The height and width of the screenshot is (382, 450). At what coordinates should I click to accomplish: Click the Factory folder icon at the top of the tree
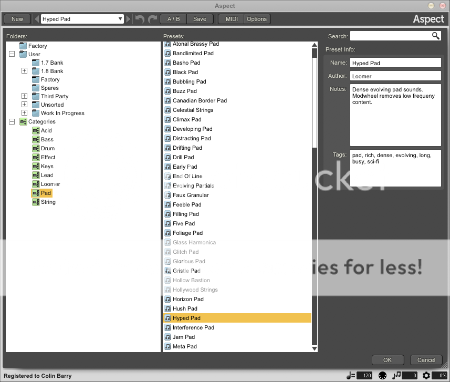[23, 46]
